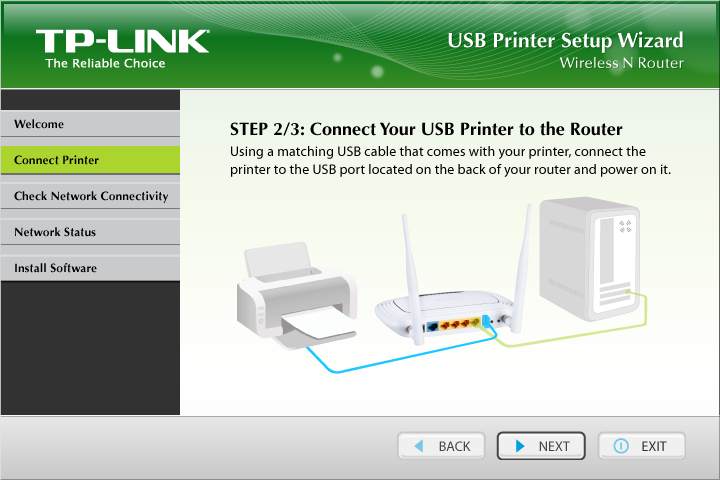The image size is (720, 480).
Task: Click the STEP 2/3 heading text
Action: coord(426,130)
